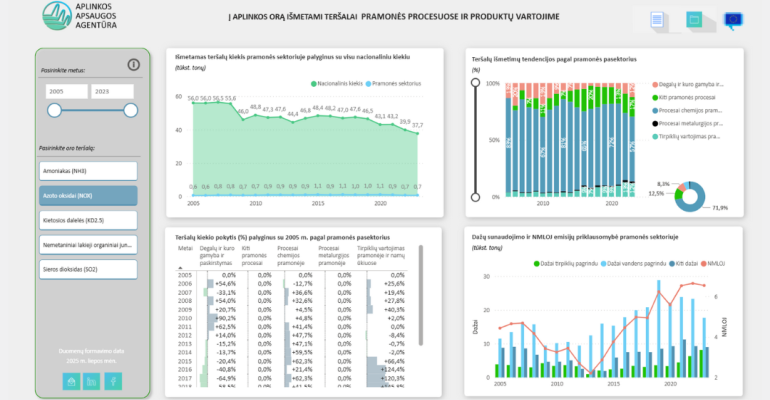The height and width of the screenshot is (400, 770).
Task: Click the Nacionalinis kiekis legend entry
Action: click(337, 84)
